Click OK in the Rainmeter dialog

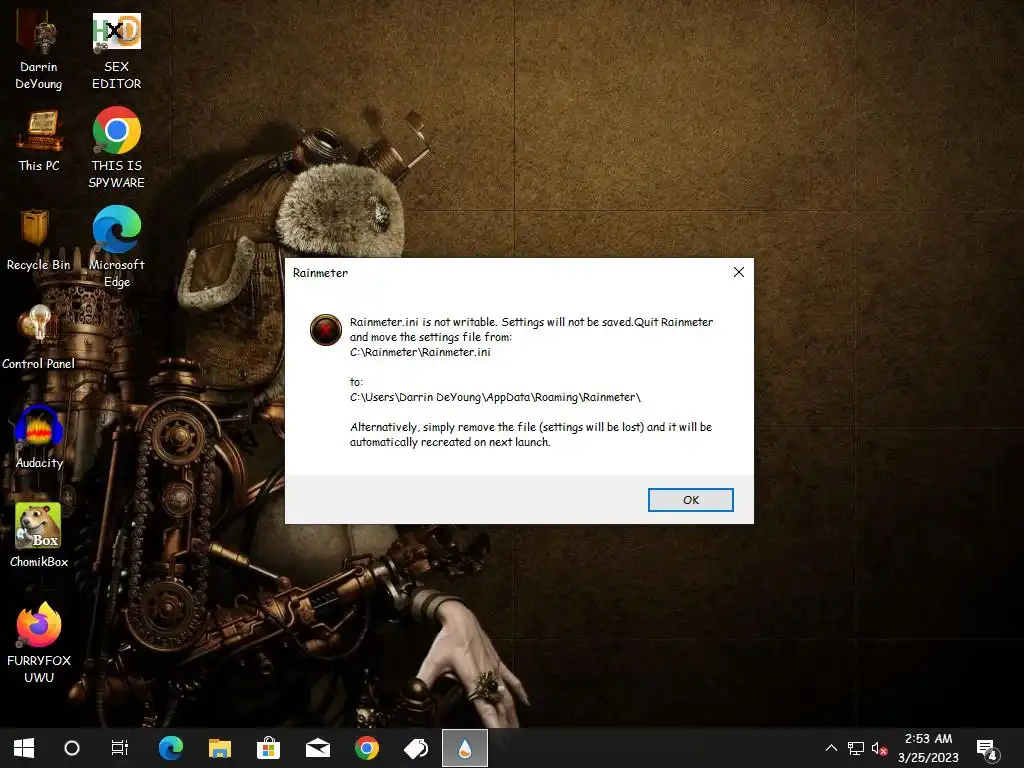click(690, 500)
